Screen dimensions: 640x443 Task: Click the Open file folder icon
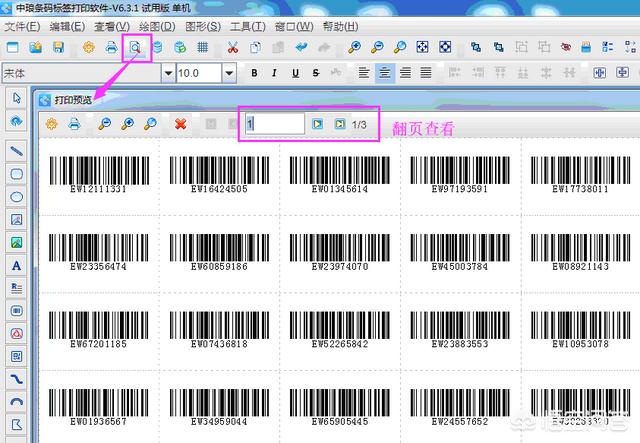tap(36, 47)
